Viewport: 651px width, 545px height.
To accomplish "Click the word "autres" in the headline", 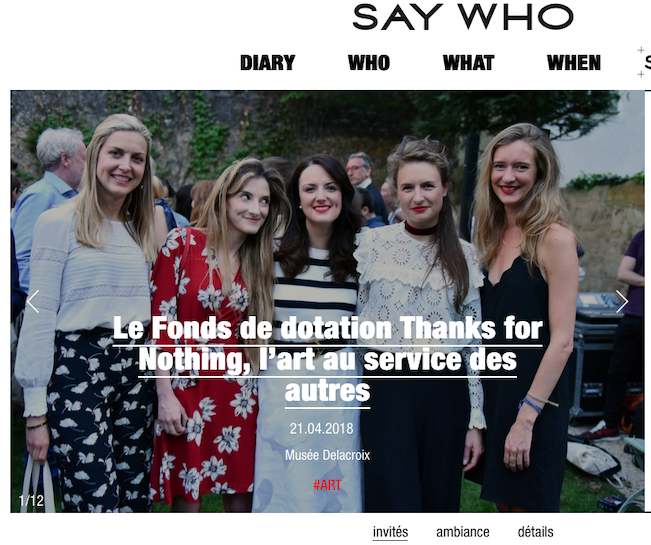I will (x=328, y=391).
